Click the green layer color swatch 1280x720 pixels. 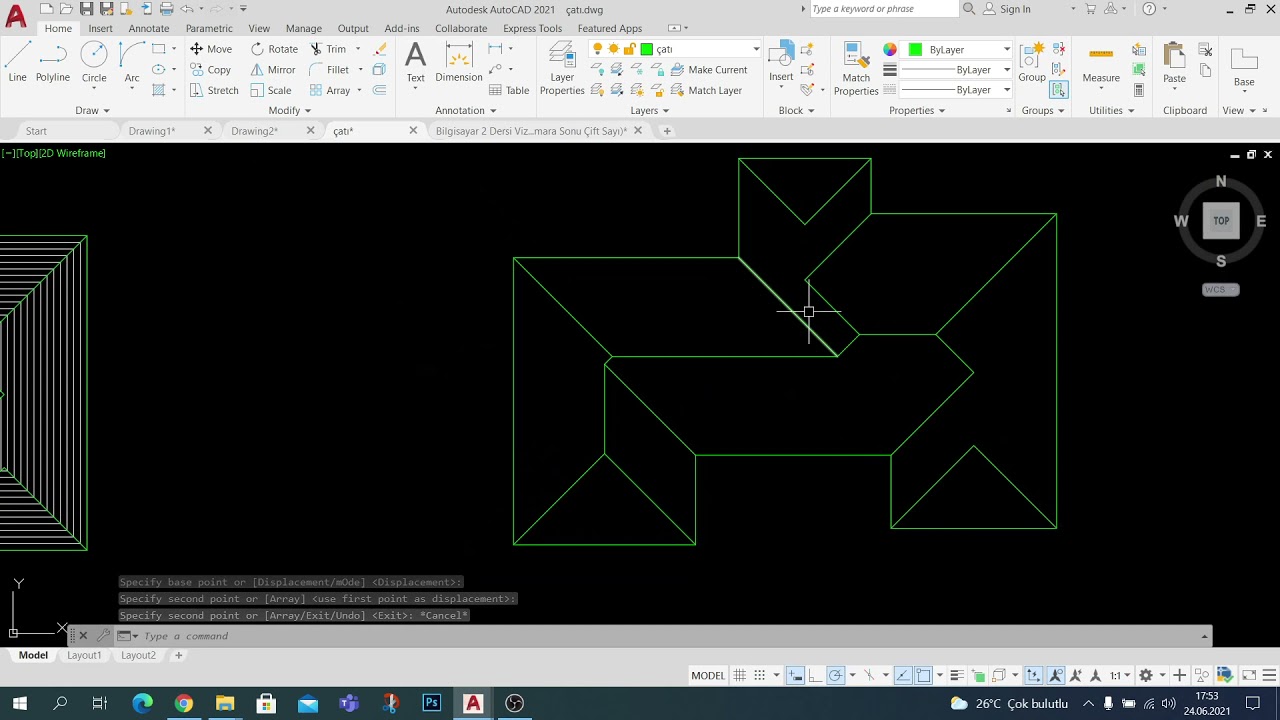coord(646,49)
